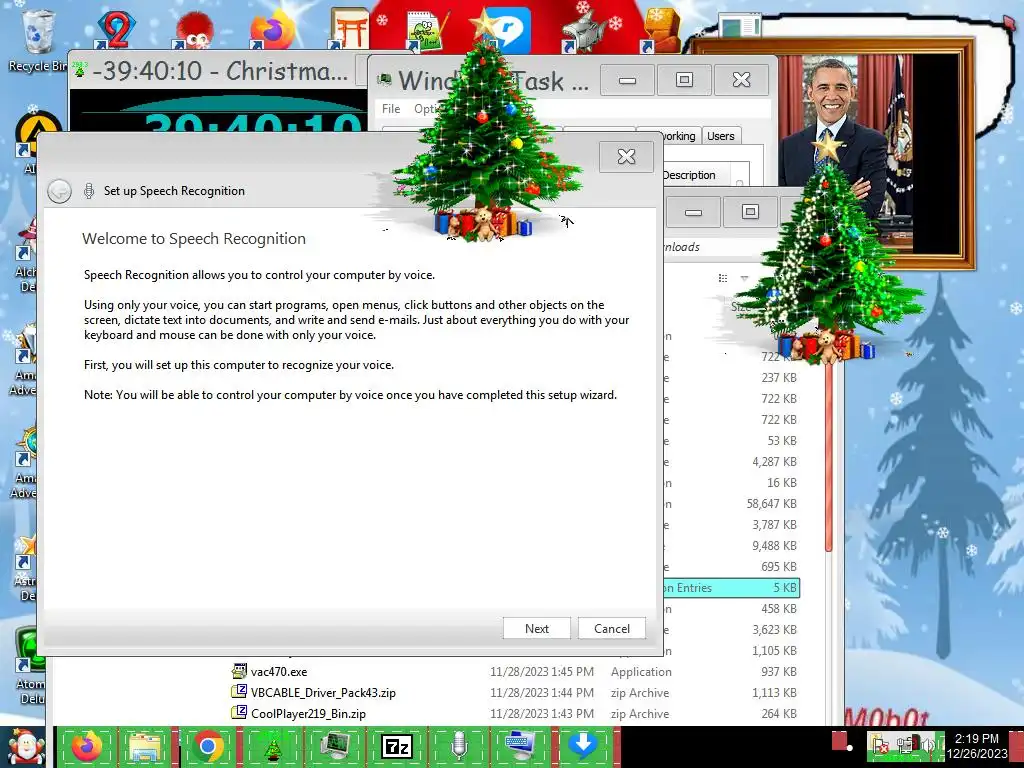Click the zip Archive type of CoolPlayer219_Bin.zip
Image resolution: width=1024 pixels, height=768 pixels.
pos(640,714)
